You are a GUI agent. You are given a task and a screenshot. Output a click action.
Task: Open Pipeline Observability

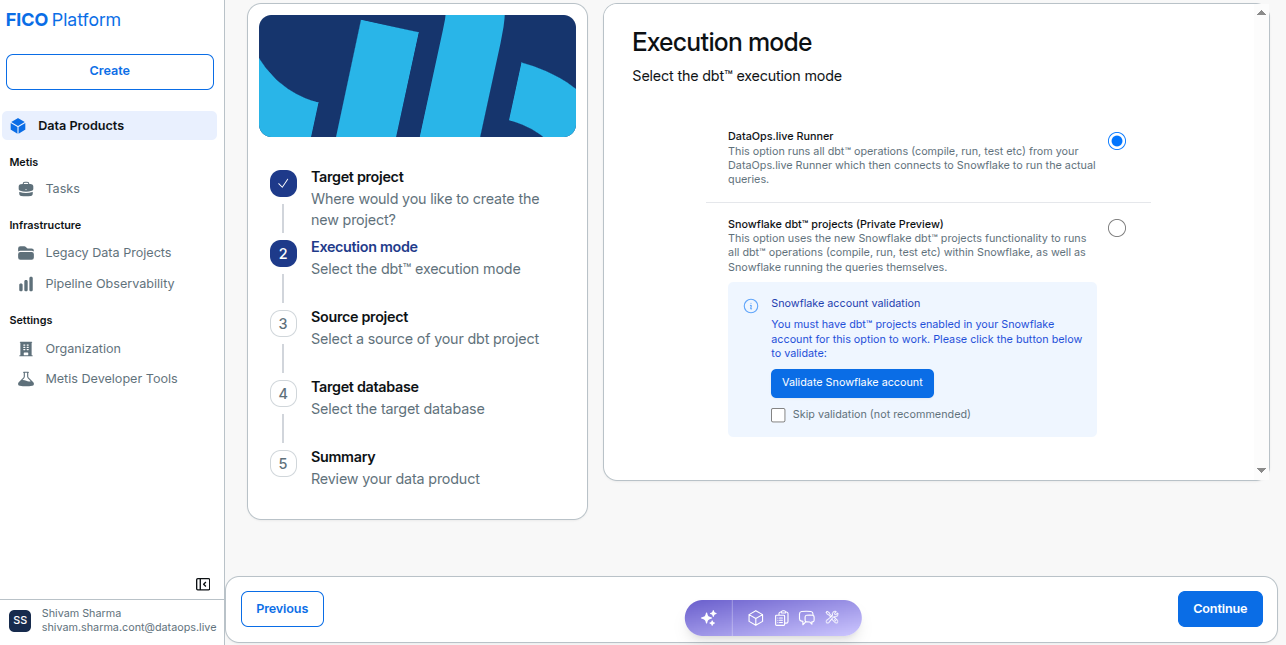click(x=110, y=284)
